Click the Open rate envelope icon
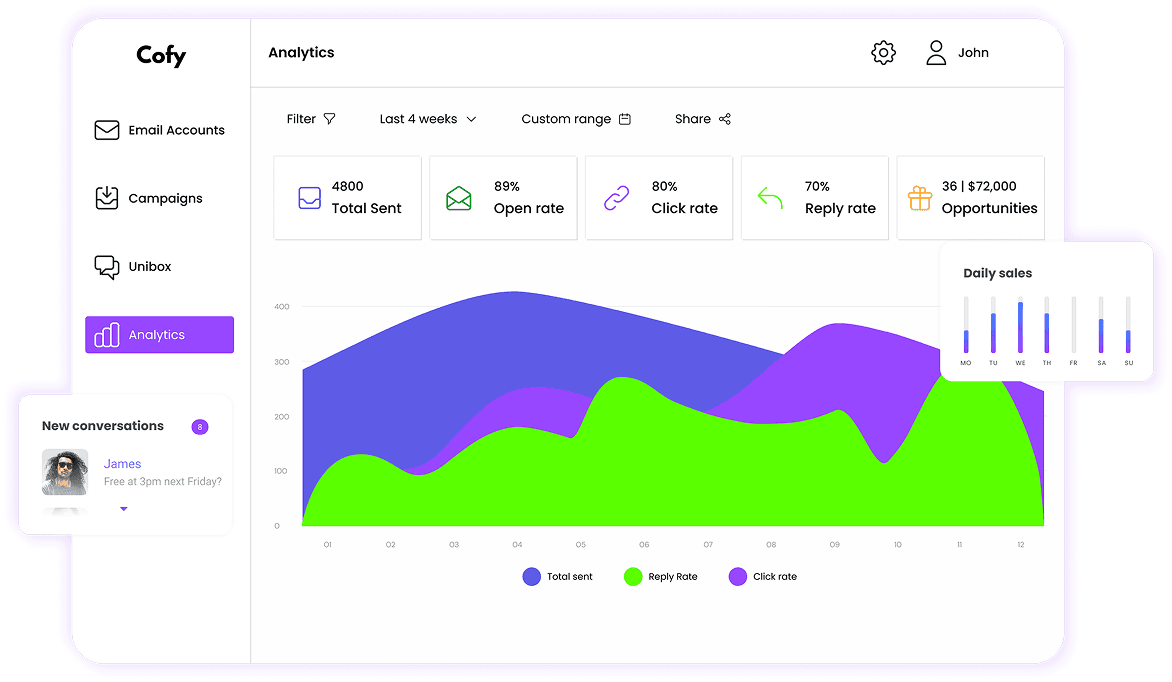 coord(458,197)
